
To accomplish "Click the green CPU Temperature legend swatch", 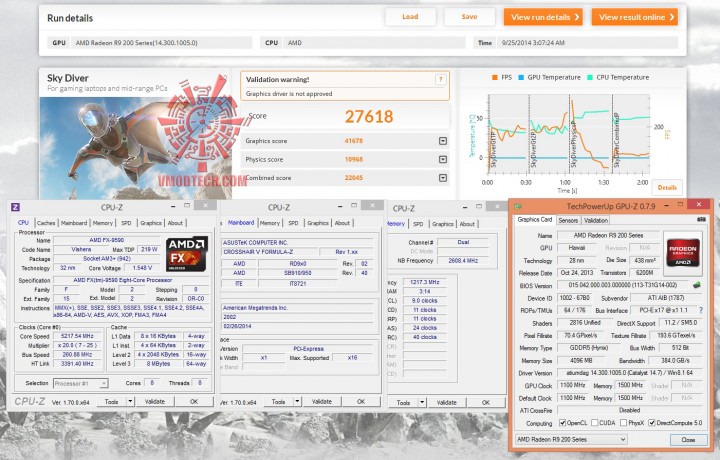I will coord(590,78).
